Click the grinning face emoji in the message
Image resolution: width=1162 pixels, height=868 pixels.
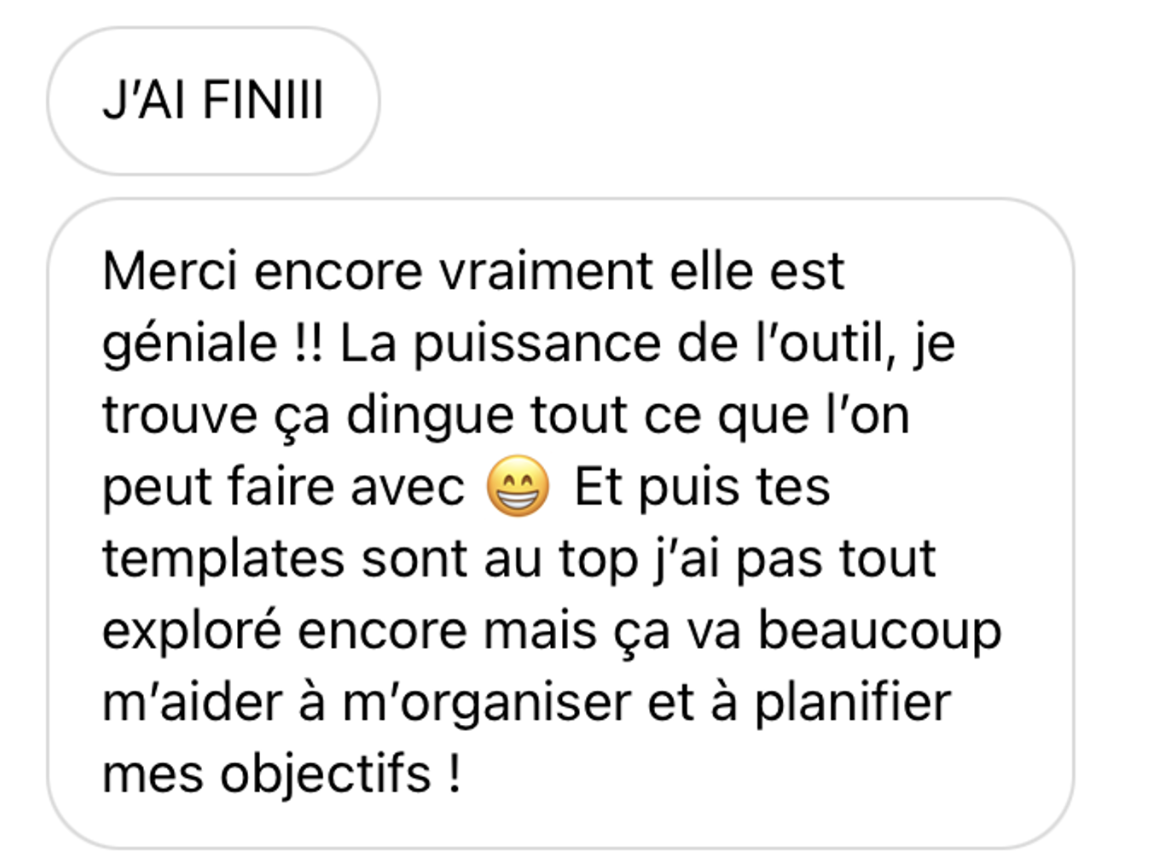coord(518,486)
